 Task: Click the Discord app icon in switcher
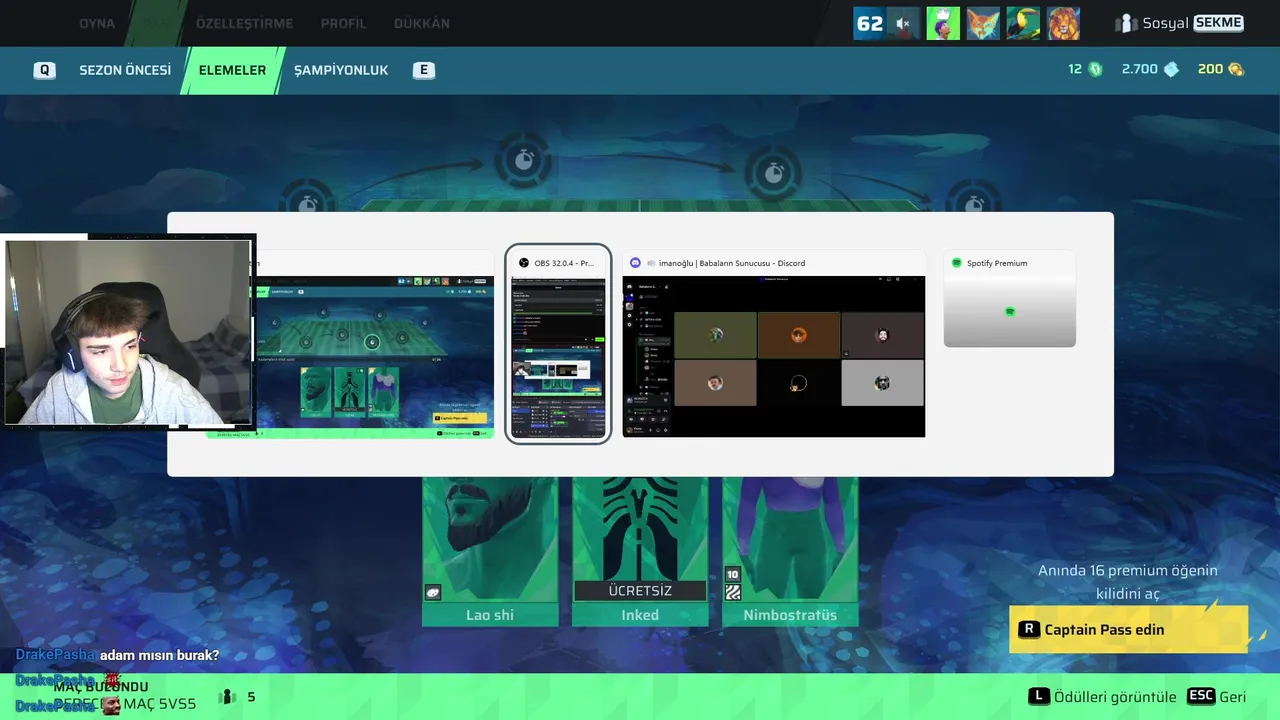click(635, 263)
